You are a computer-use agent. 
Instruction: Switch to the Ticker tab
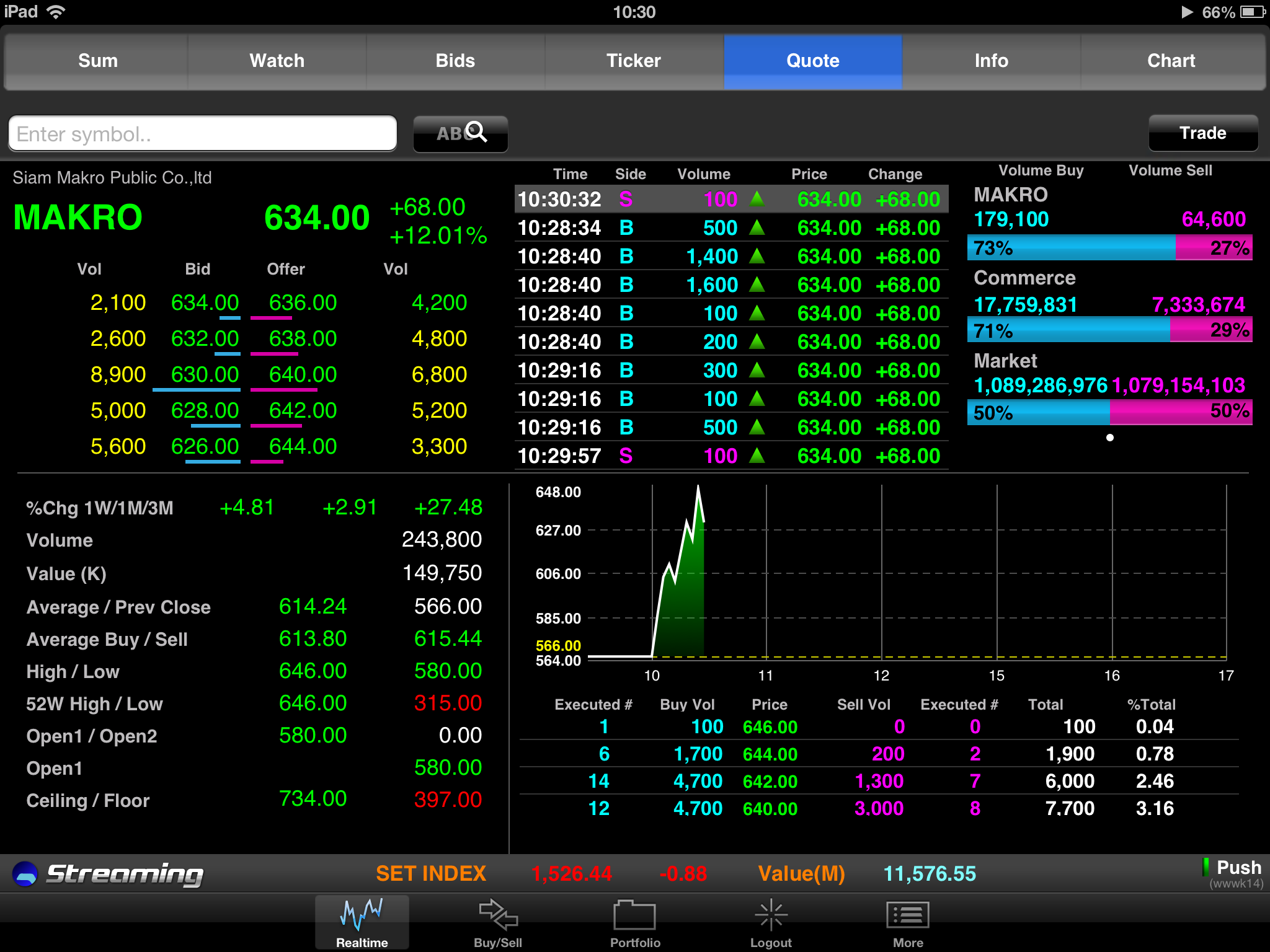[634, 61]
